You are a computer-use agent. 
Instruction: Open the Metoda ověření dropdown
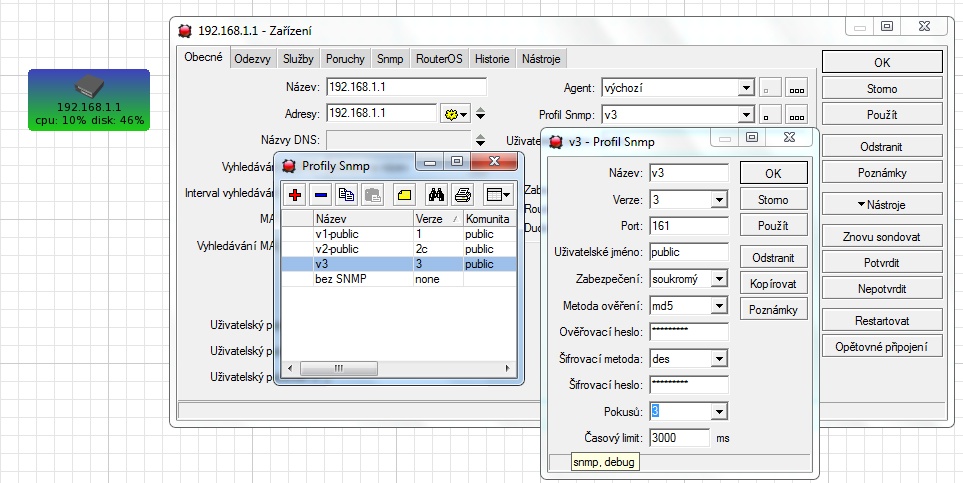click(x=720, y=305)
